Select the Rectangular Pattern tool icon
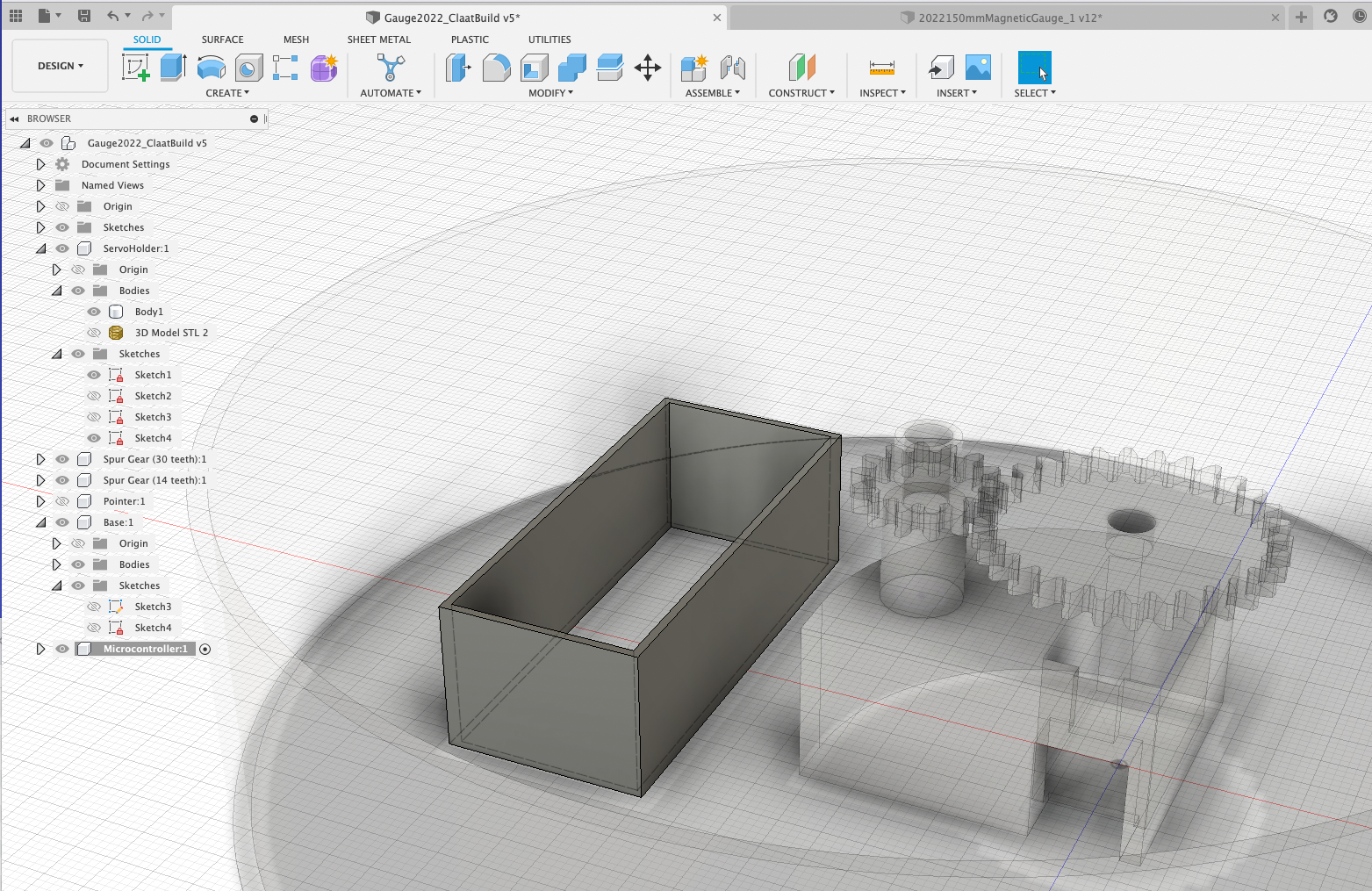The width and height of the screenshot is (1372, 891). coord(285,68)
